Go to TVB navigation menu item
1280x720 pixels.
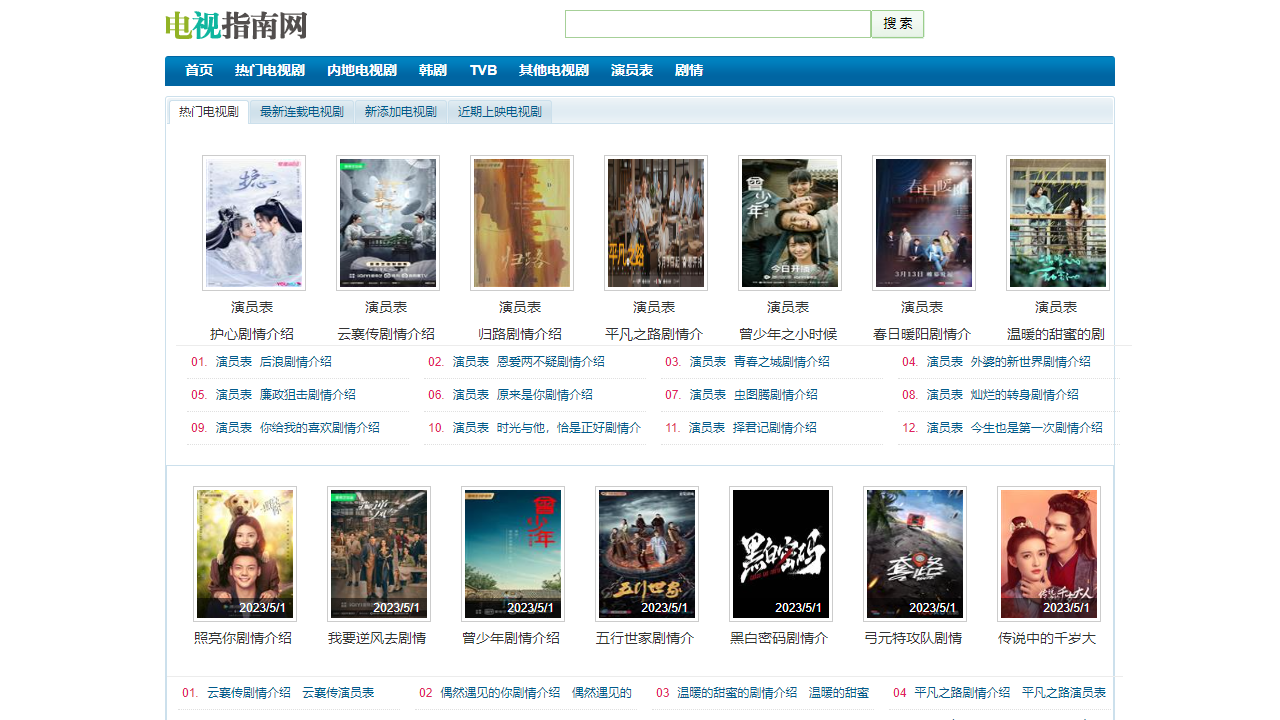coord(483,70)
